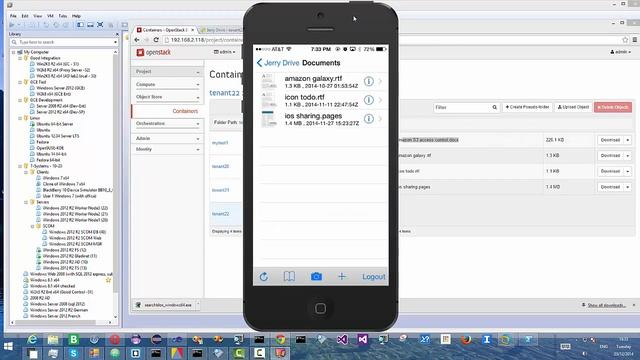Click Create Pseudo-folder button
Image resolution: width=640 pixels, height=360 pixels.
click(527, 107)
